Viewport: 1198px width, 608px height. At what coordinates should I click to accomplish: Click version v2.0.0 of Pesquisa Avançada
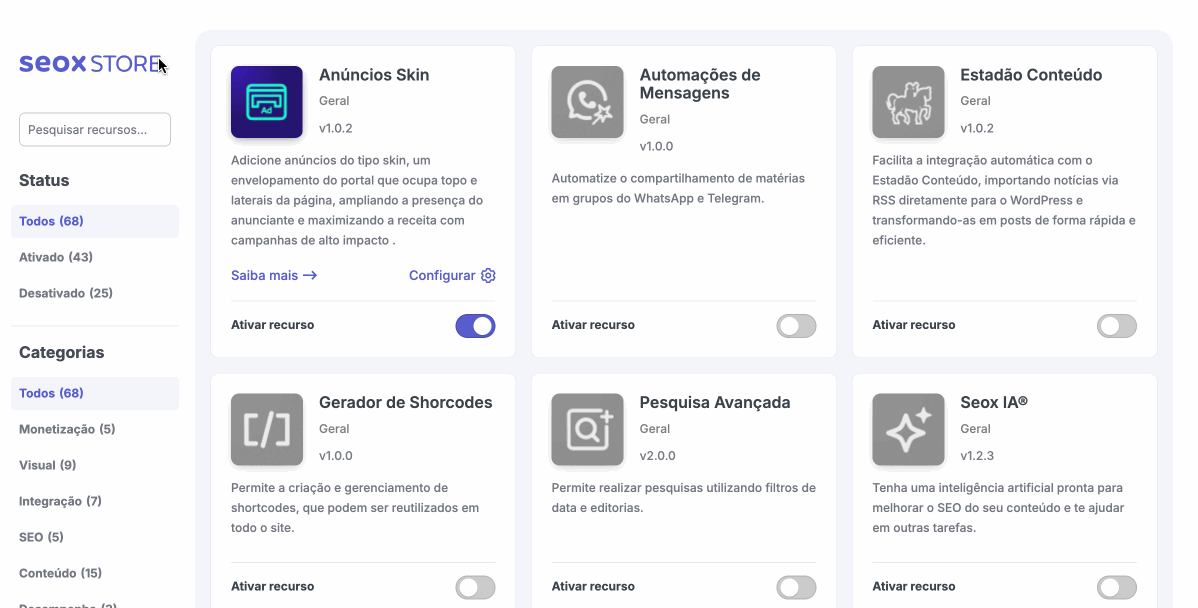pyautogui.click(x=658, y=456)
